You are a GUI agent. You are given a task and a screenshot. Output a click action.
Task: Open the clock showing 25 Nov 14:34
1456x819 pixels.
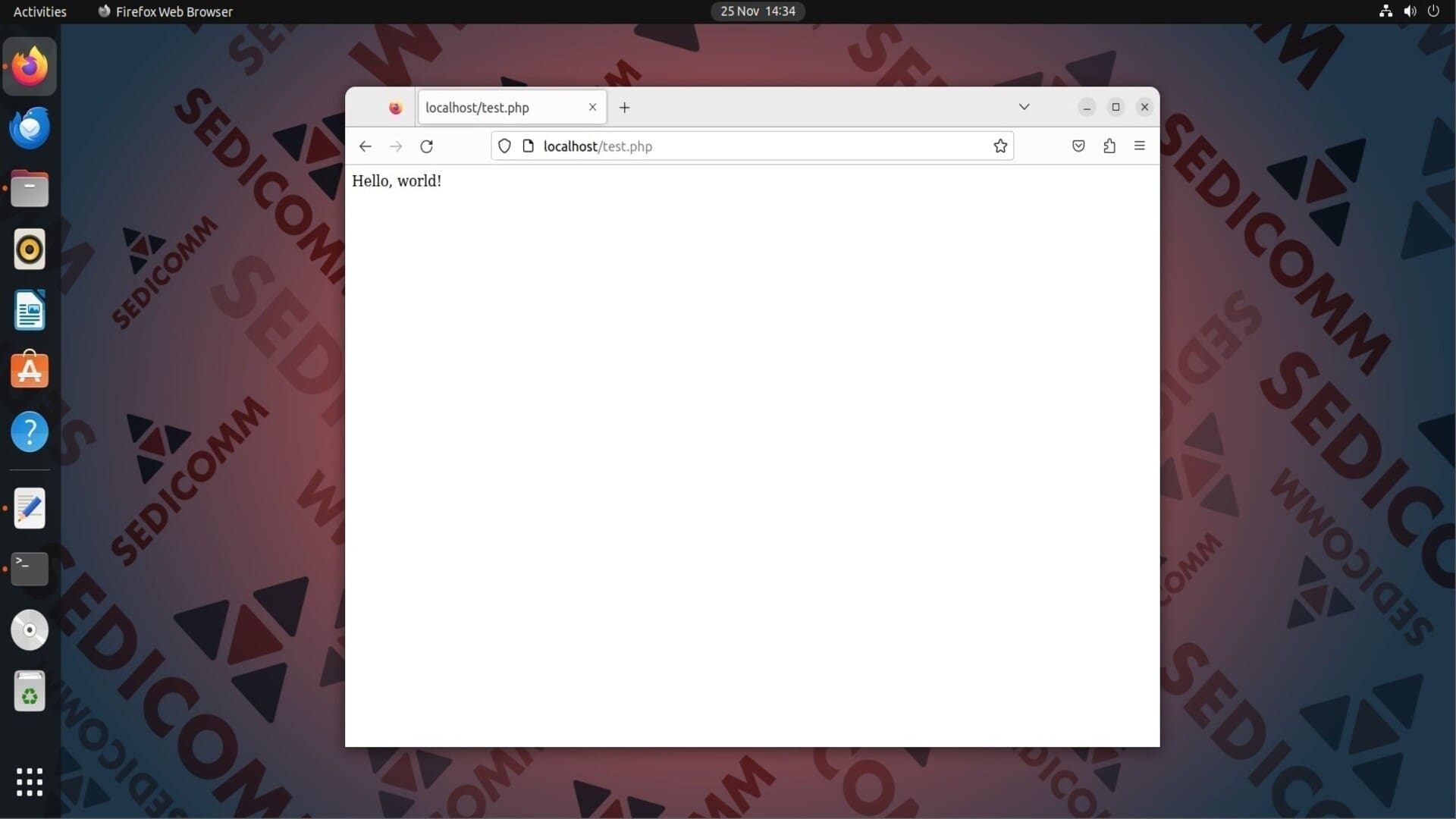pos(758,11)
